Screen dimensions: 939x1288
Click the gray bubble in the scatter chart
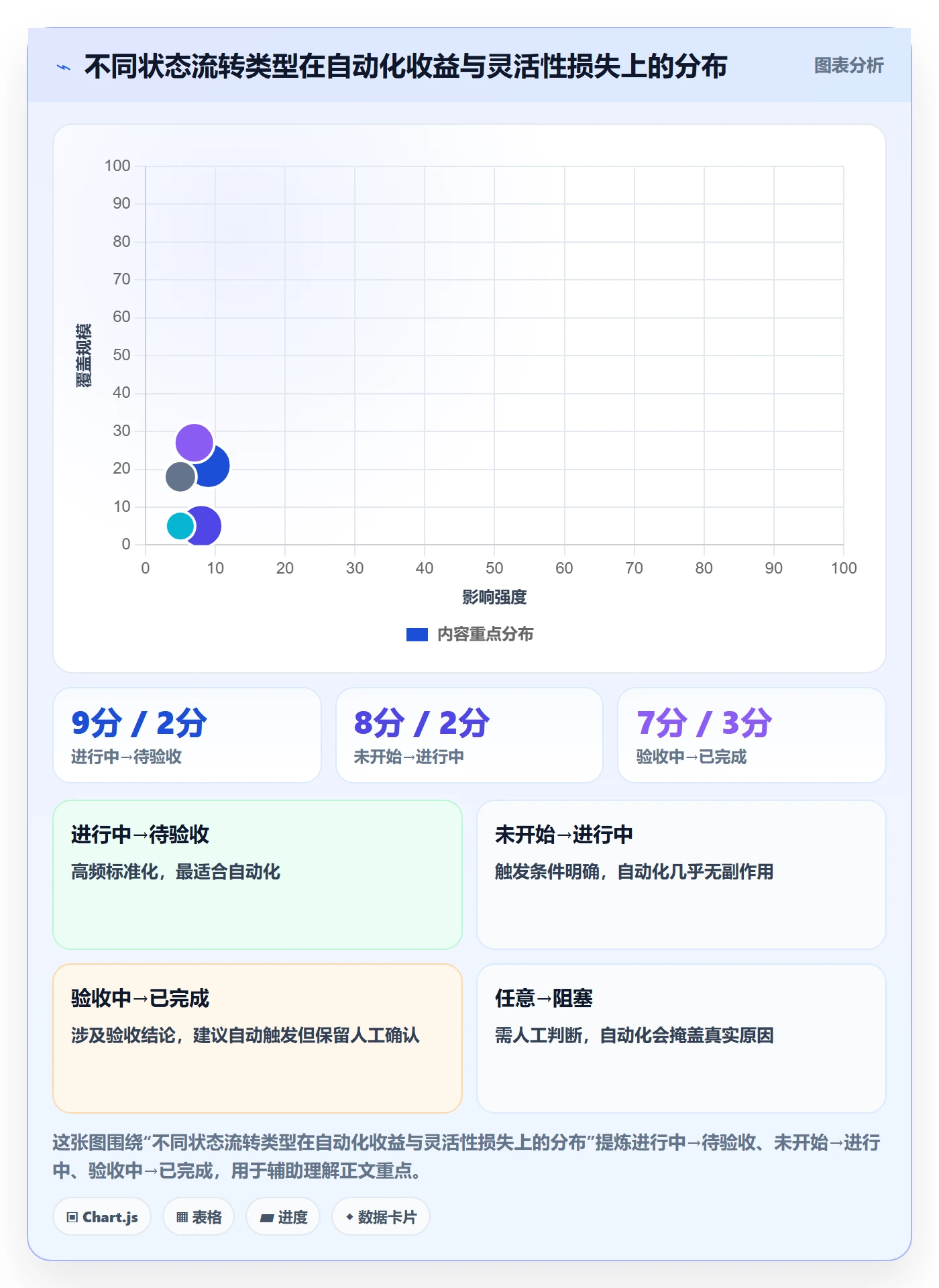coord(180,476)
